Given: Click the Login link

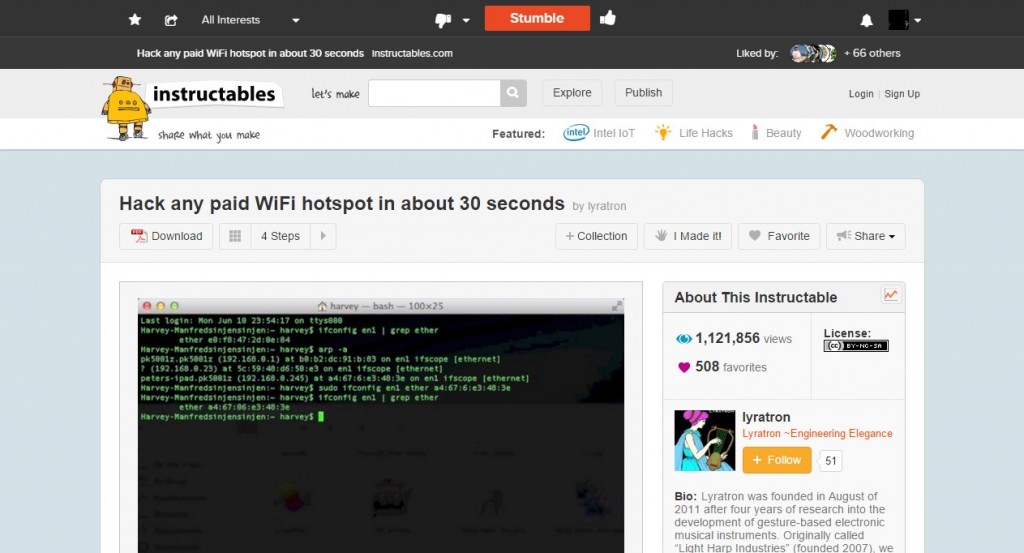Looking at the screenshot, I should point(861,93).
